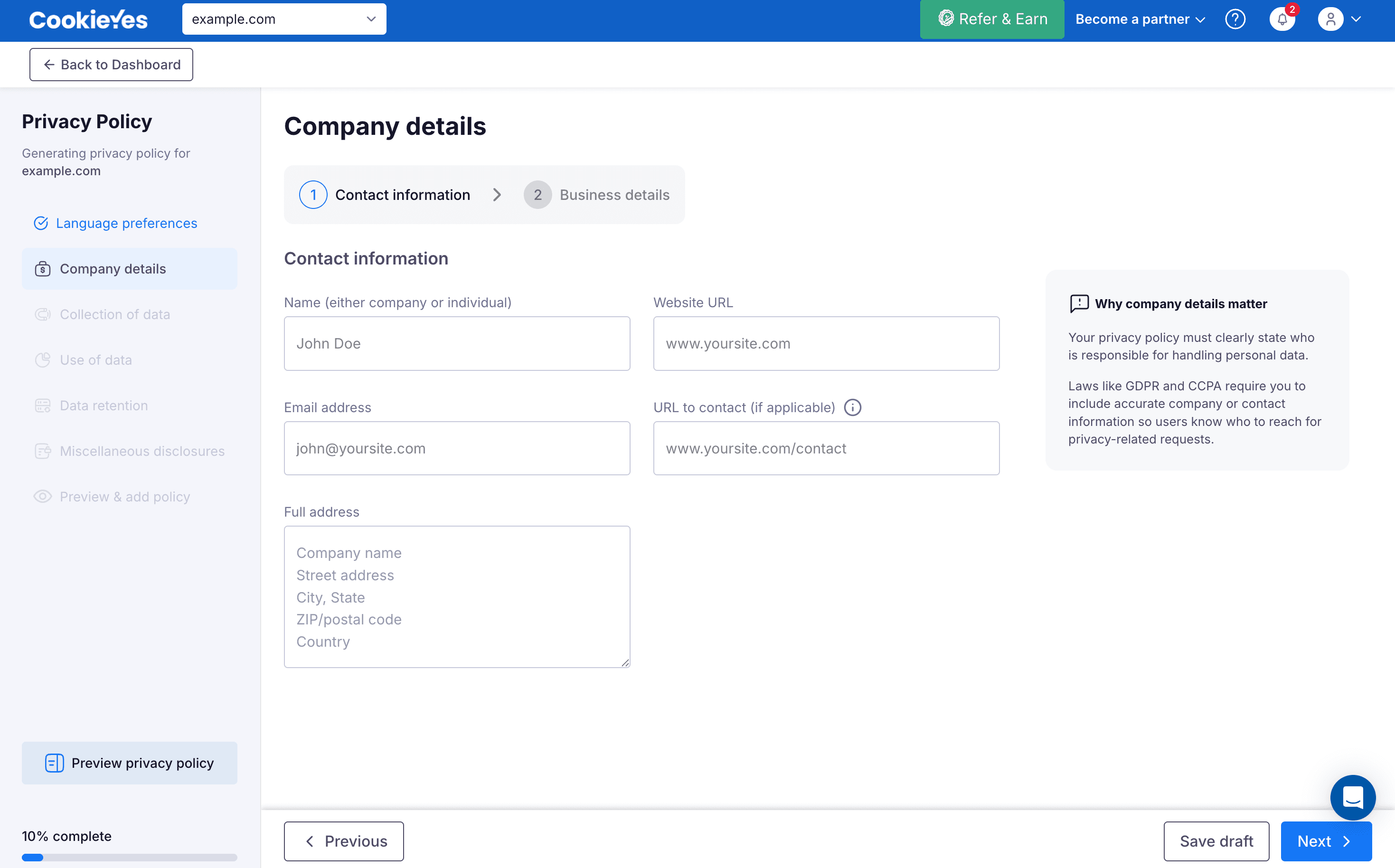Click the Next button
The width and height of the screenshot is (1395, 868).
tap(1326, 841)
